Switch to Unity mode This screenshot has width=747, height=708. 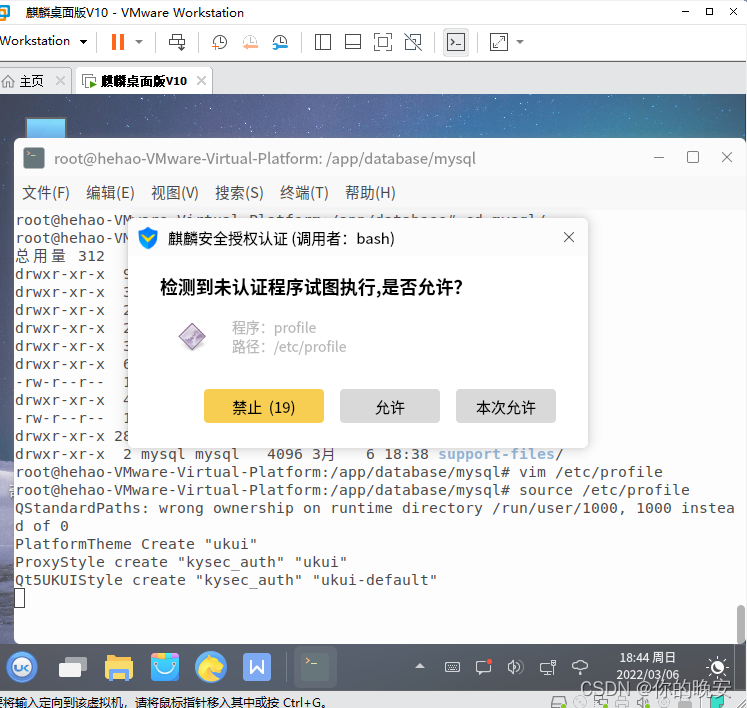pyautogui.click(x=413, y=42)
